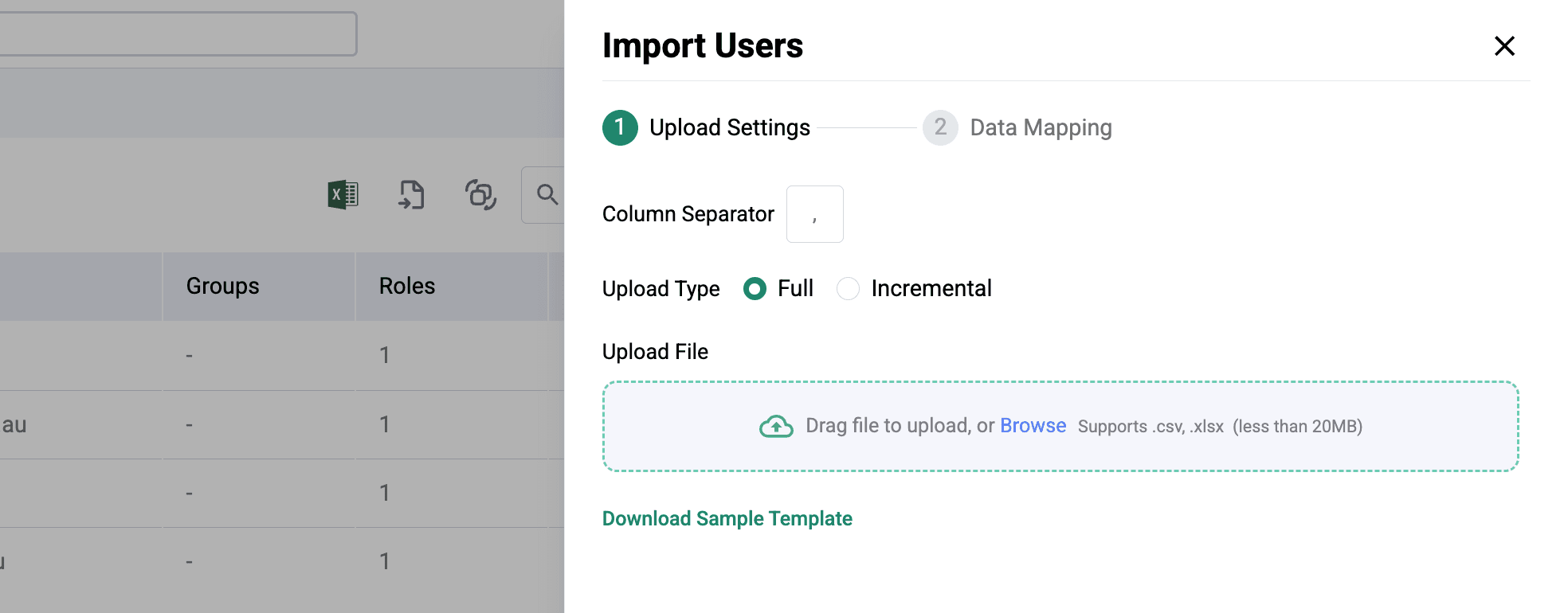Viewport: 1568px width, 613px height.
Task: Click the cloud upload icon
Action: click(x=776, y=427)
